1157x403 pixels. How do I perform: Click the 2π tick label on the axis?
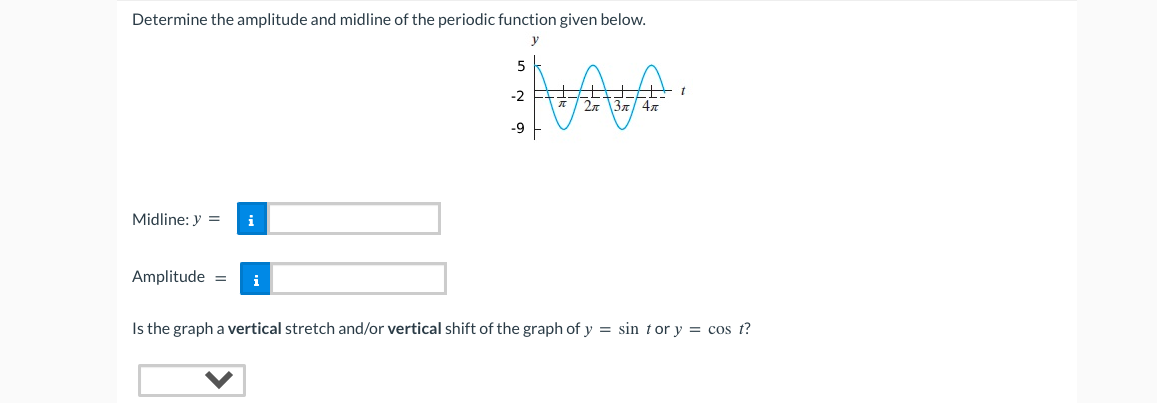pyautogui.click(x=592, y=106)
